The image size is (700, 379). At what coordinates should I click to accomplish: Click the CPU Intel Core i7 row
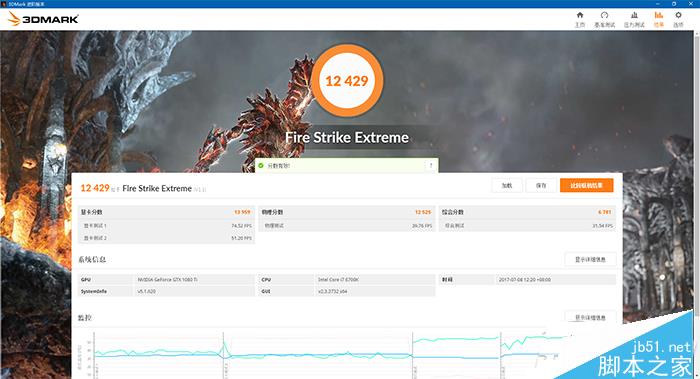point(346,279)
